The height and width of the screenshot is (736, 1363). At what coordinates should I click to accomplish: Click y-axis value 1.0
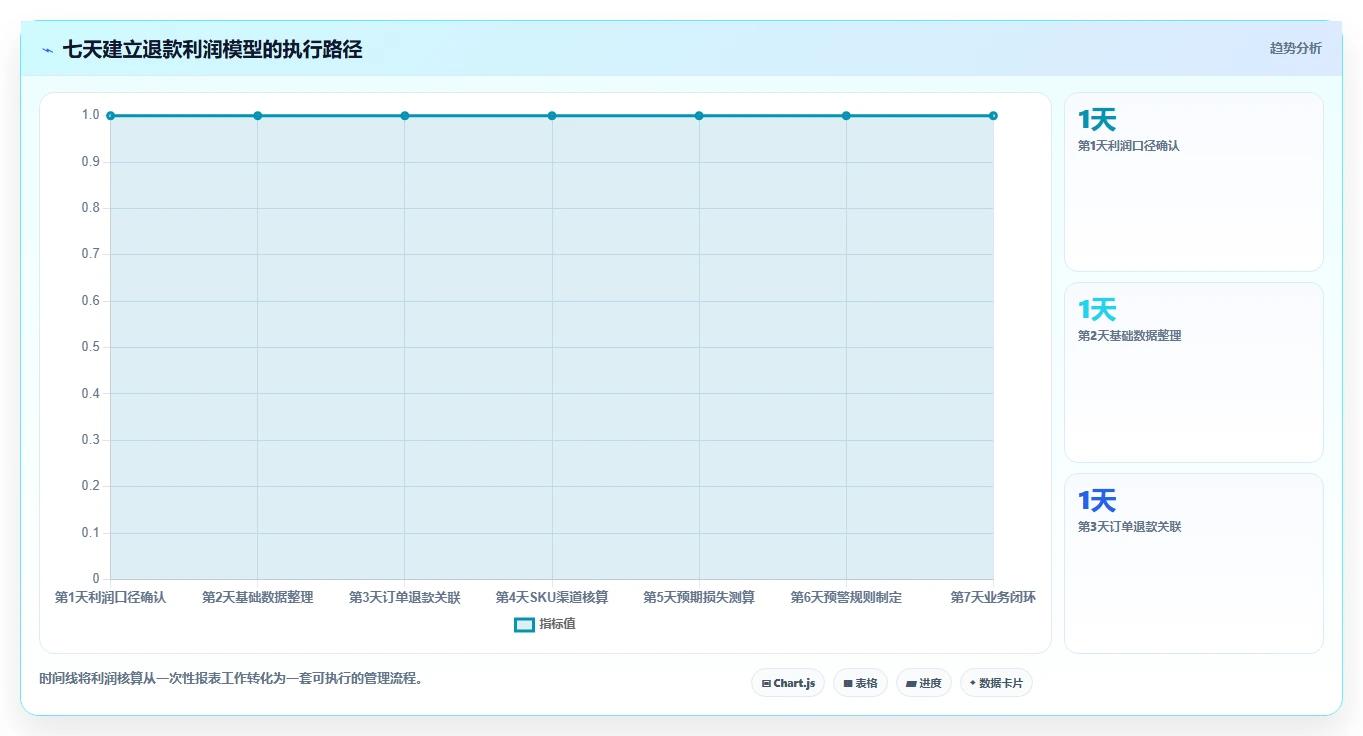(x=91, y=115)
